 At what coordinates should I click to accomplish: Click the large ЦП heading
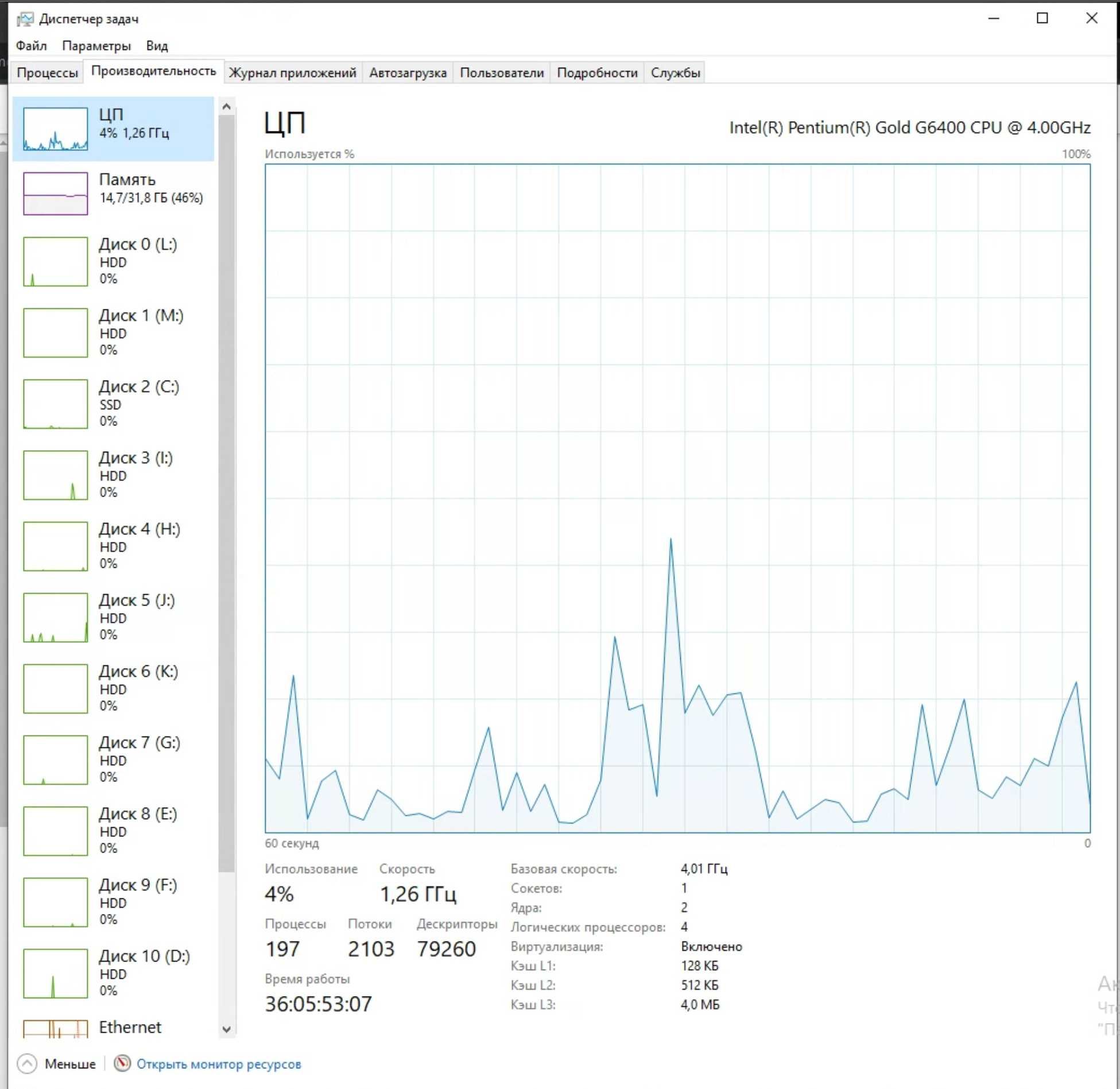(x=285, y=123)
